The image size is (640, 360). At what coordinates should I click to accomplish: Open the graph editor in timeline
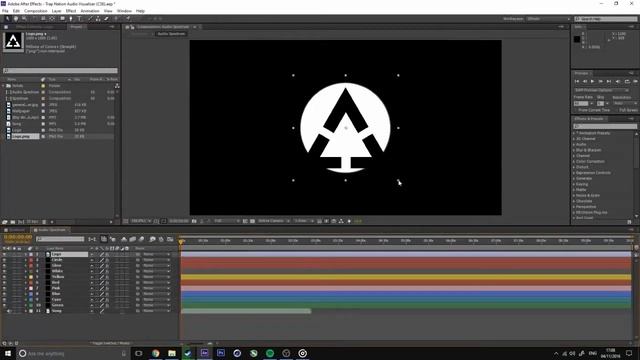point(170,239)
